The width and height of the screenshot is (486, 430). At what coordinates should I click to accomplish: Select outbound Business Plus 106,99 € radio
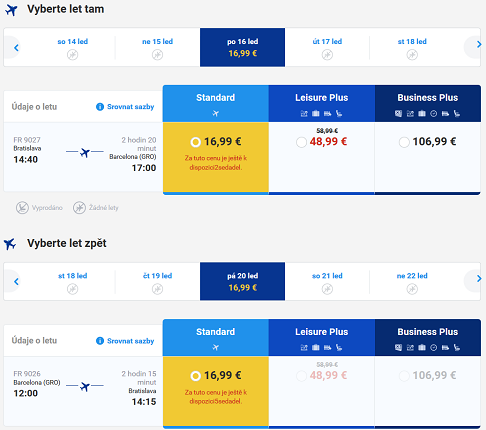pos(404,142)
